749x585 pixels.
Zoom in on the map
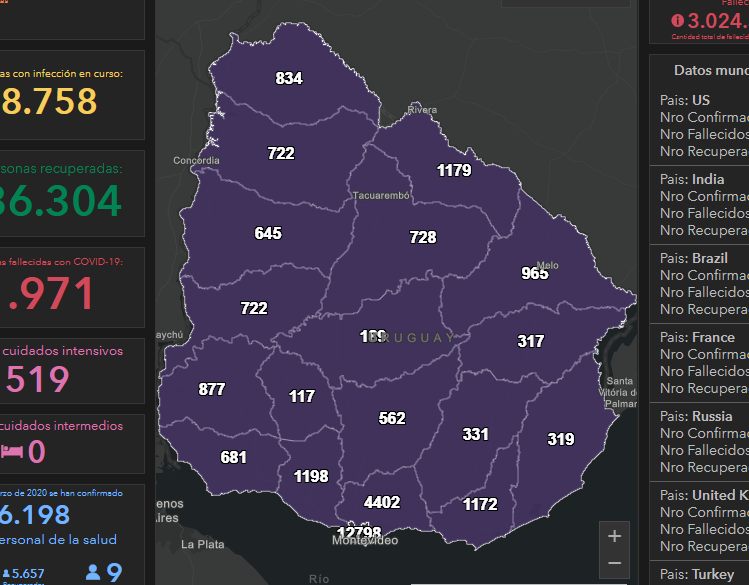pos(614,536)
